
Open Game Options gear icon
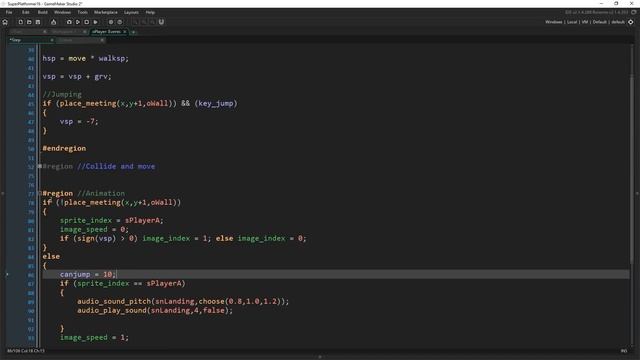111,22
